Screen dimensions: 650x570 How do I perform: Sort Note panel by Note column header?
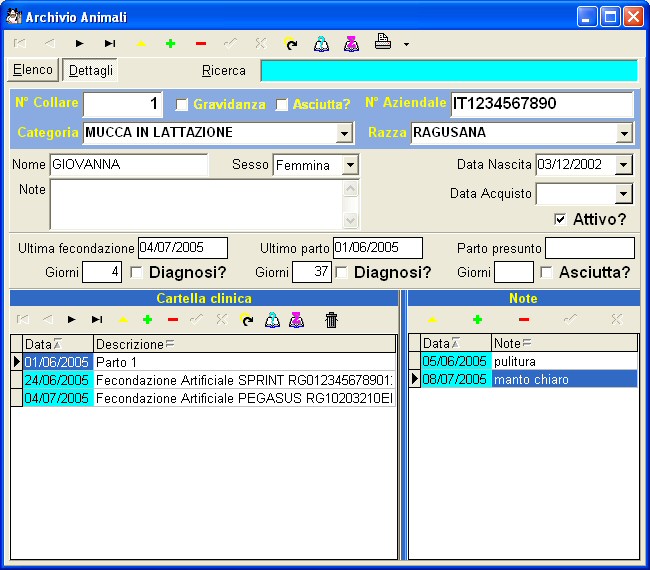click(x=565, y=343)
